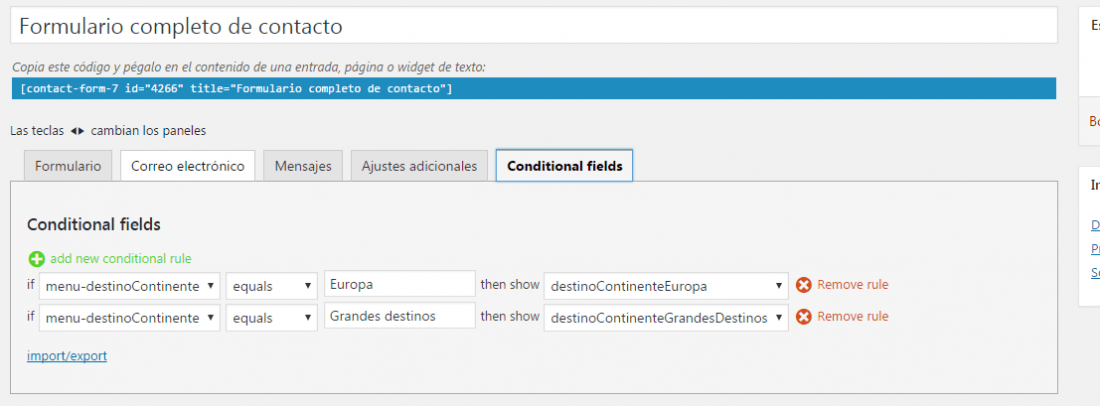The height and width of the screenshot is (406, 1100).
Task: Open destinoContinenteGrandesDestinos group dropdown
Action: pos(666,318)
